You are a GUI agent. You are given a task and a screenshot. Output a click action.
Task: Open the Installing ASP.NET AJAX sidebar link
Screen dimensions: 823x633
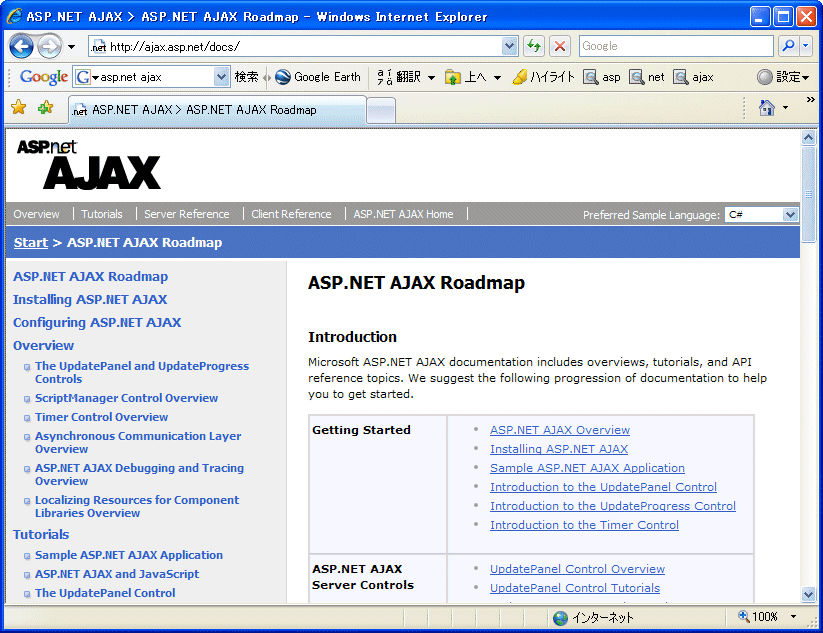click(x=90, y=300)
